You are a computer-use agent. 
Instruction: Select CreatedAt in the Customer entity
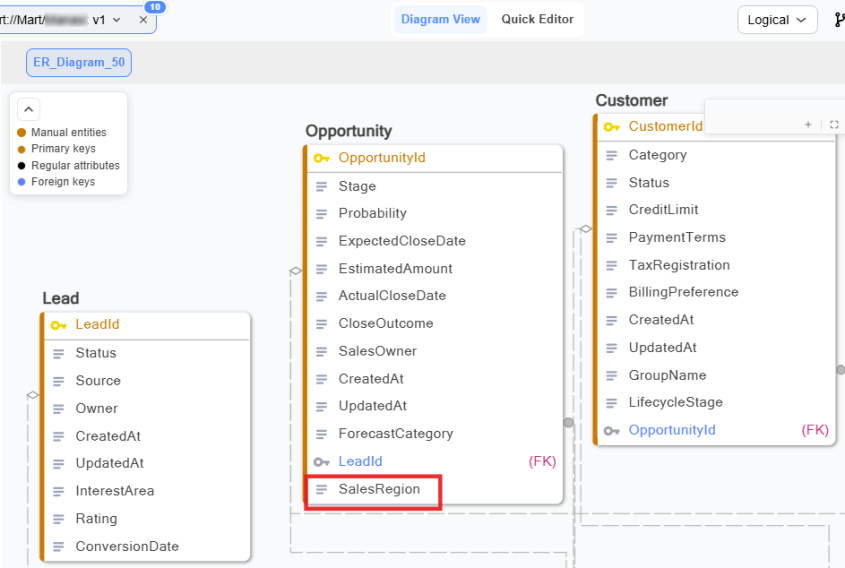pyautogui.click(x=661, y=320)
